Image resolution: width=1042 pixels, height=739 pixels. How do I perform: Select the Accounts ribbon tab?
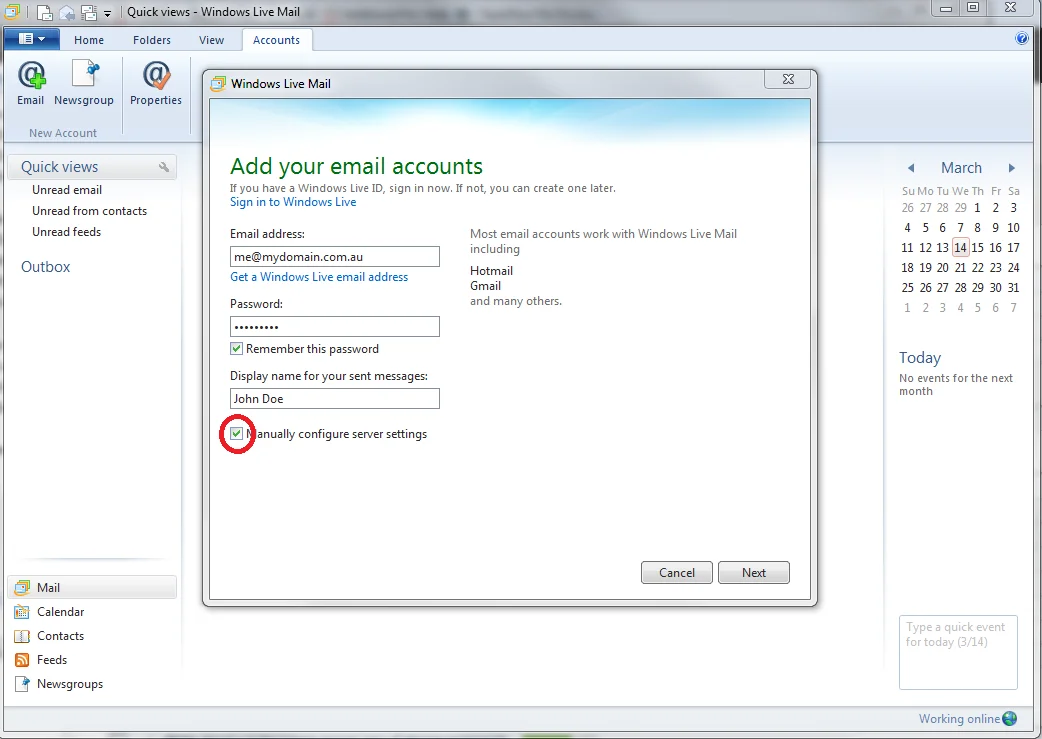point(276,40)
